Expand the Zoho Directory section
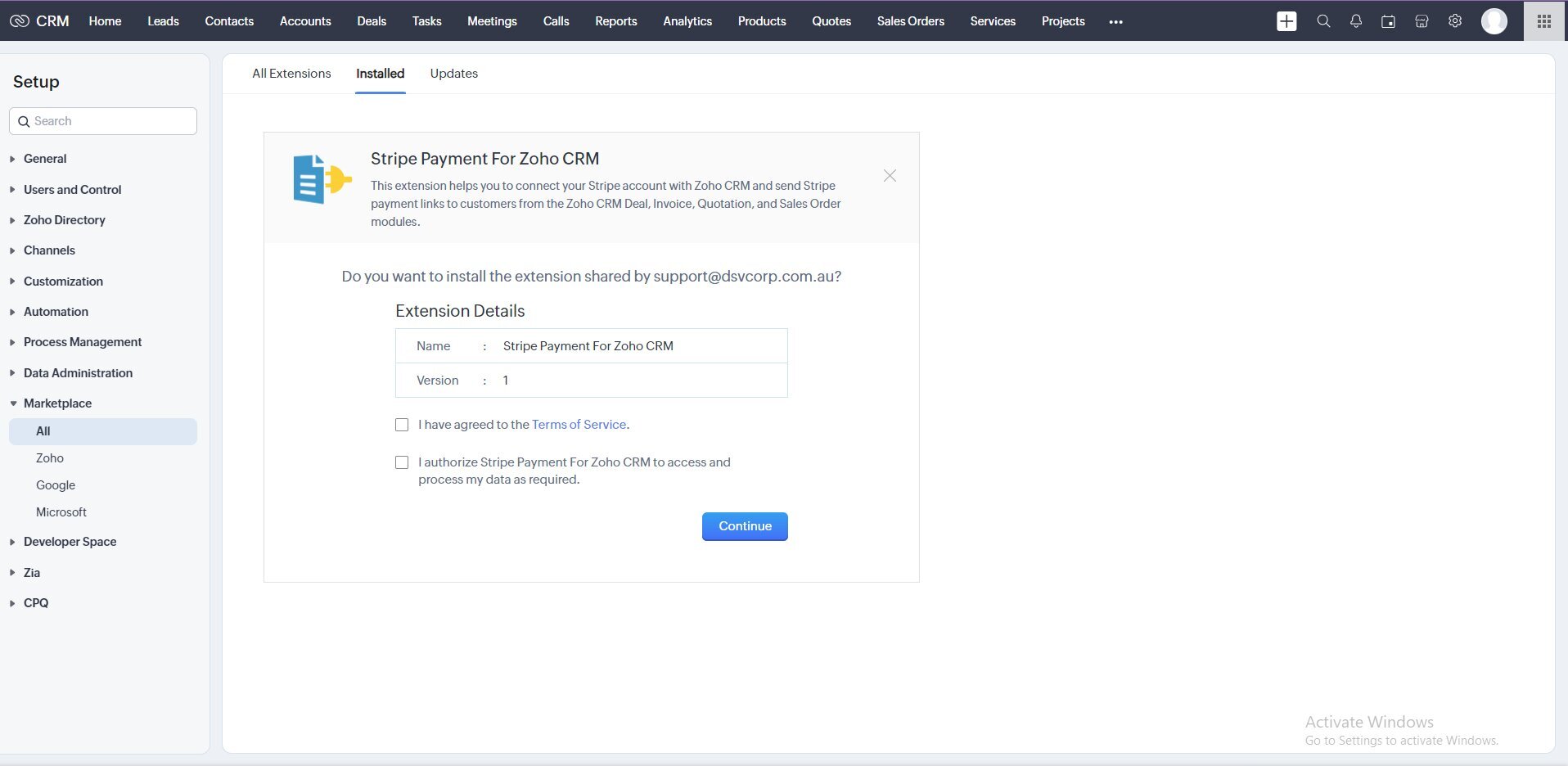Image resolution: width=1568 pixels, height=766 pixels. tap(64, 220)
